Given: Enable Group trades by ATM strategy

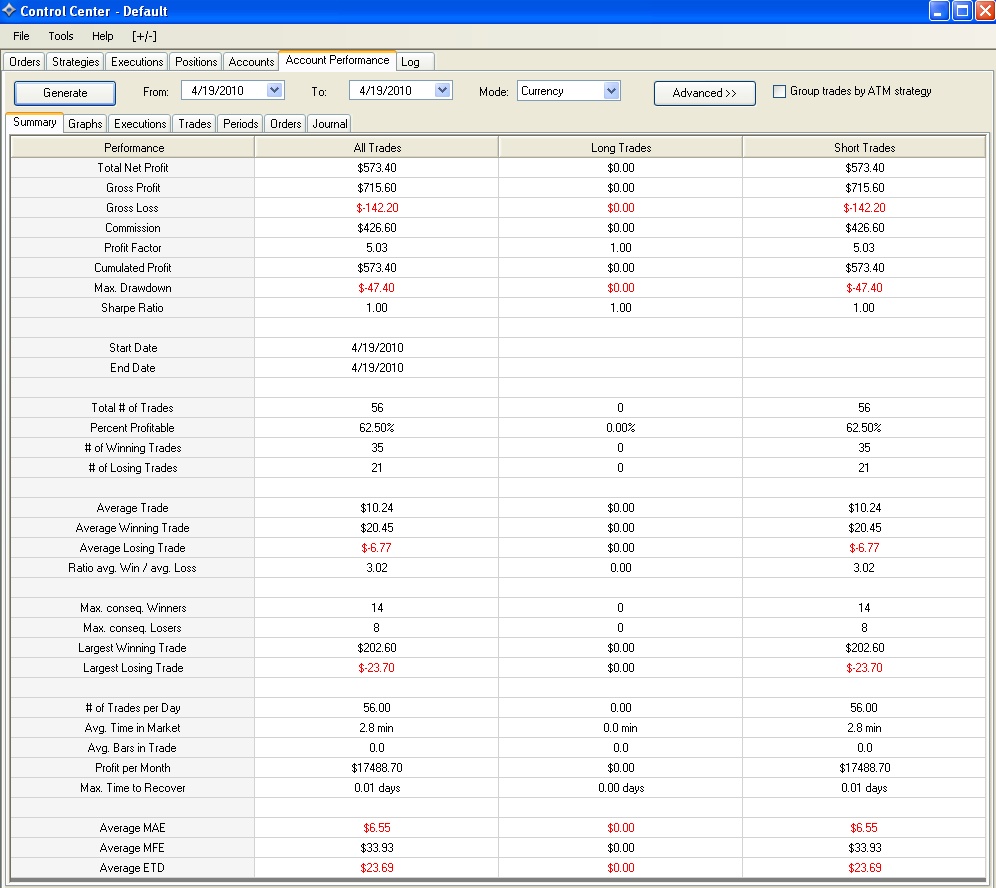Looking at the screenshot, I should pyautogui.click(x=779, y=91).
